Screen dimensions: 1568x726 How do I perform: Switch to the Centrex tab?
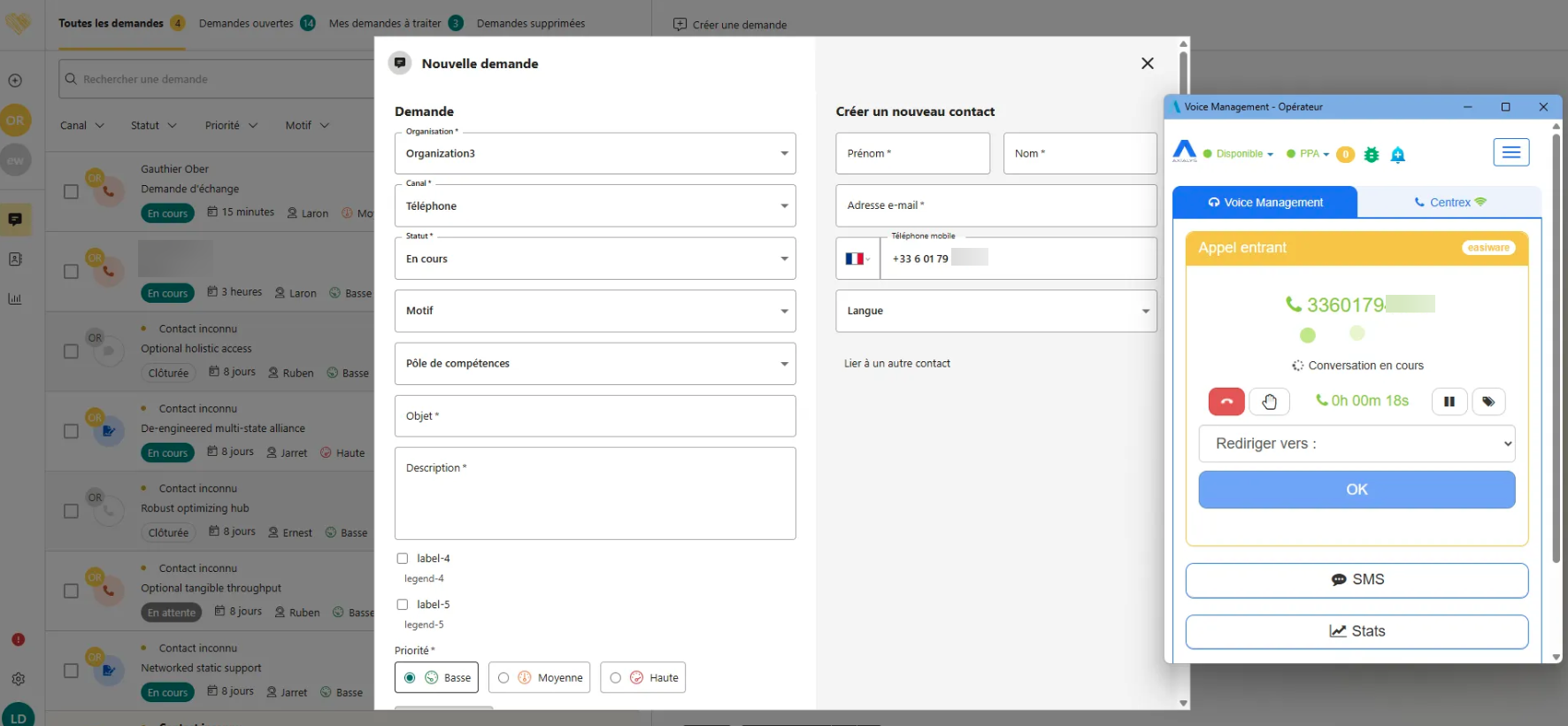[1449, 203]
